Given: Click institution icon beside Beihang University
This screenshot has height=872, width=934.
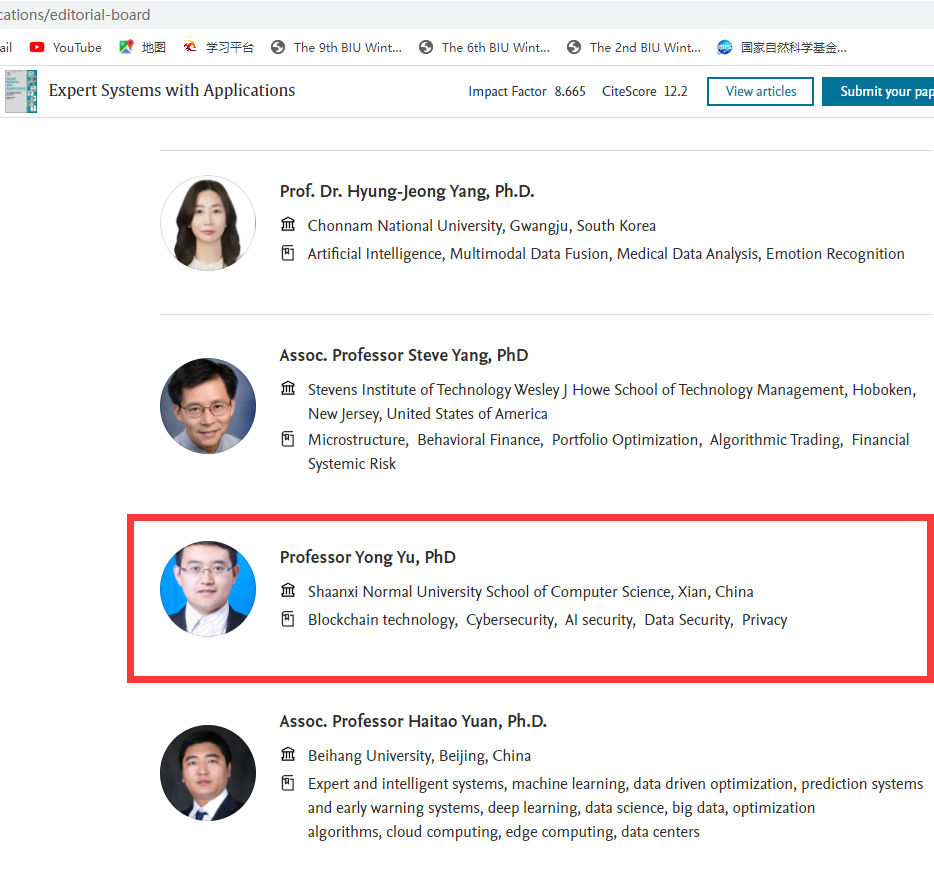Looking at the screenshot, I should 288,755.
